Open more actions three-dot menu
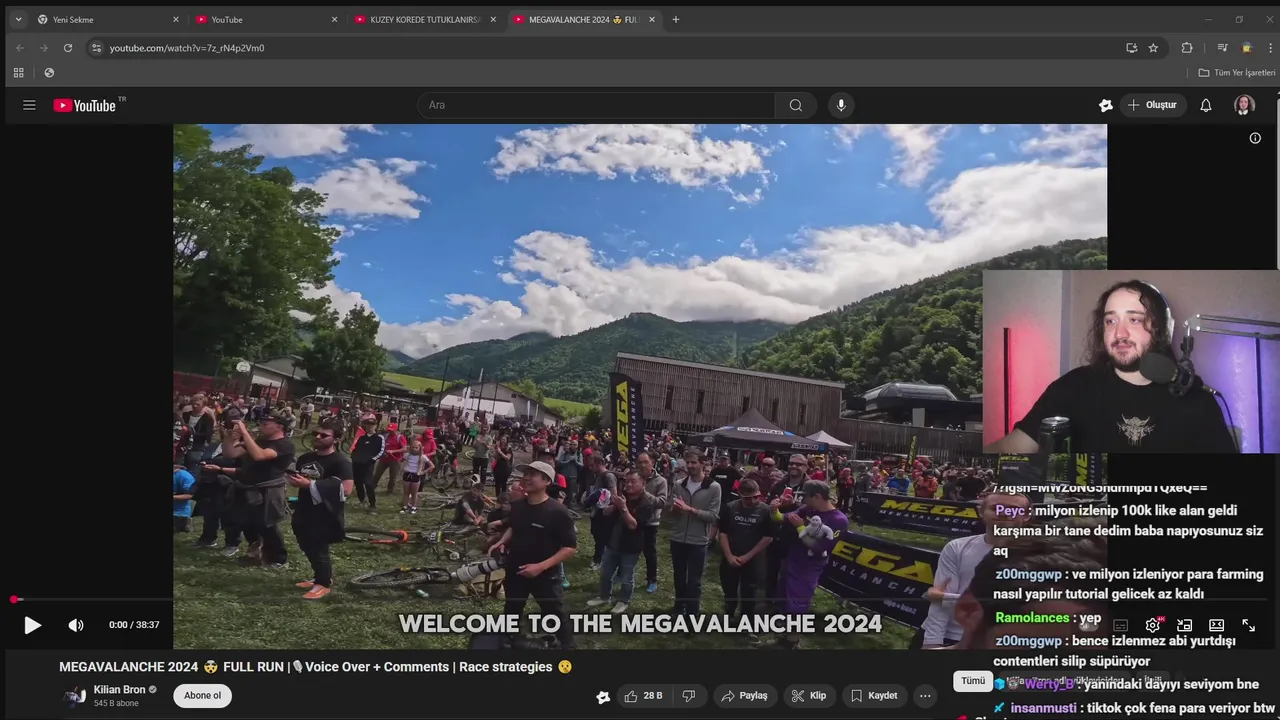Image resolution: width=1280 pixels, height=720 pixels. [x=925, y=696]
